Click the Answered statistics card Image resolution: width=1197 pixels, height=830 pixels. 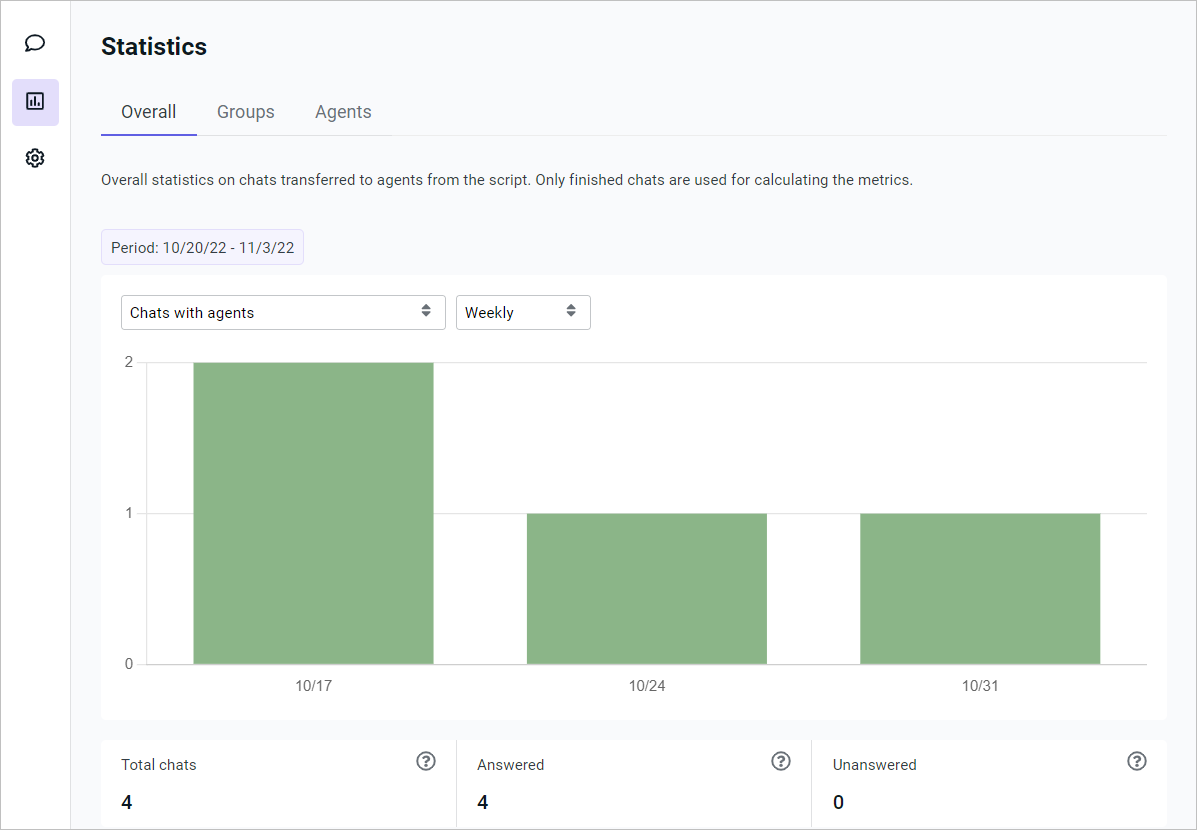pos(633,784)
